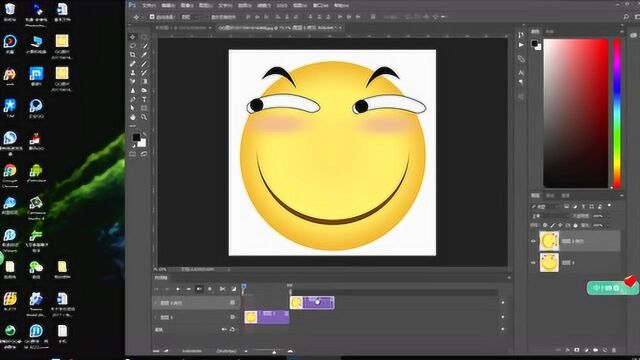
Task: Open the 窗口 (Window) menu
Action: tap(320, 6)
